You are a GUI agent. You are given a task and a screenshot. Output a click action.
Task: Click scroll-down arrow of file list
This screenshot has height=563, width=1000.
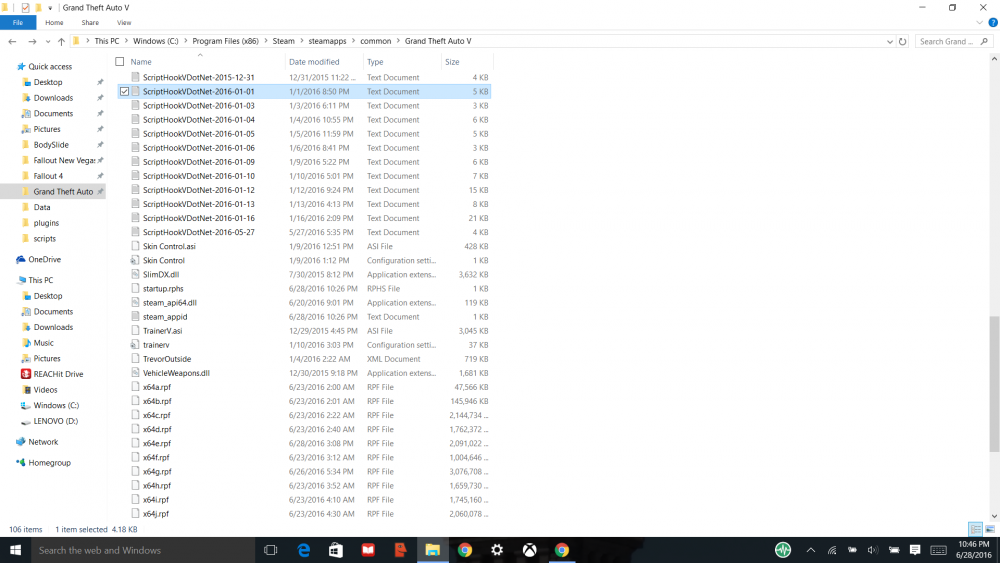[994, 516]
